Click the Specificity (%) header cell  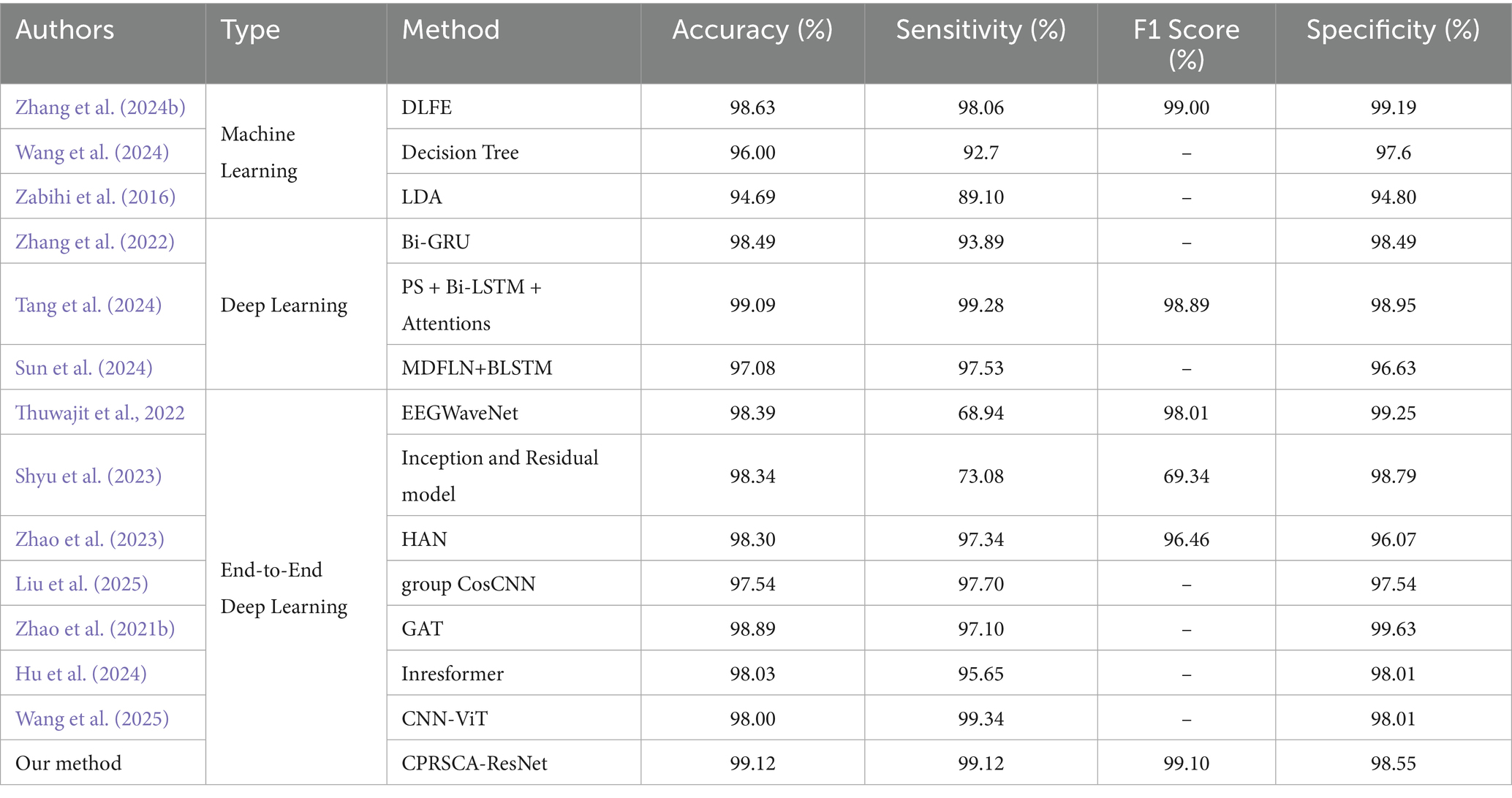(1393, 30)
